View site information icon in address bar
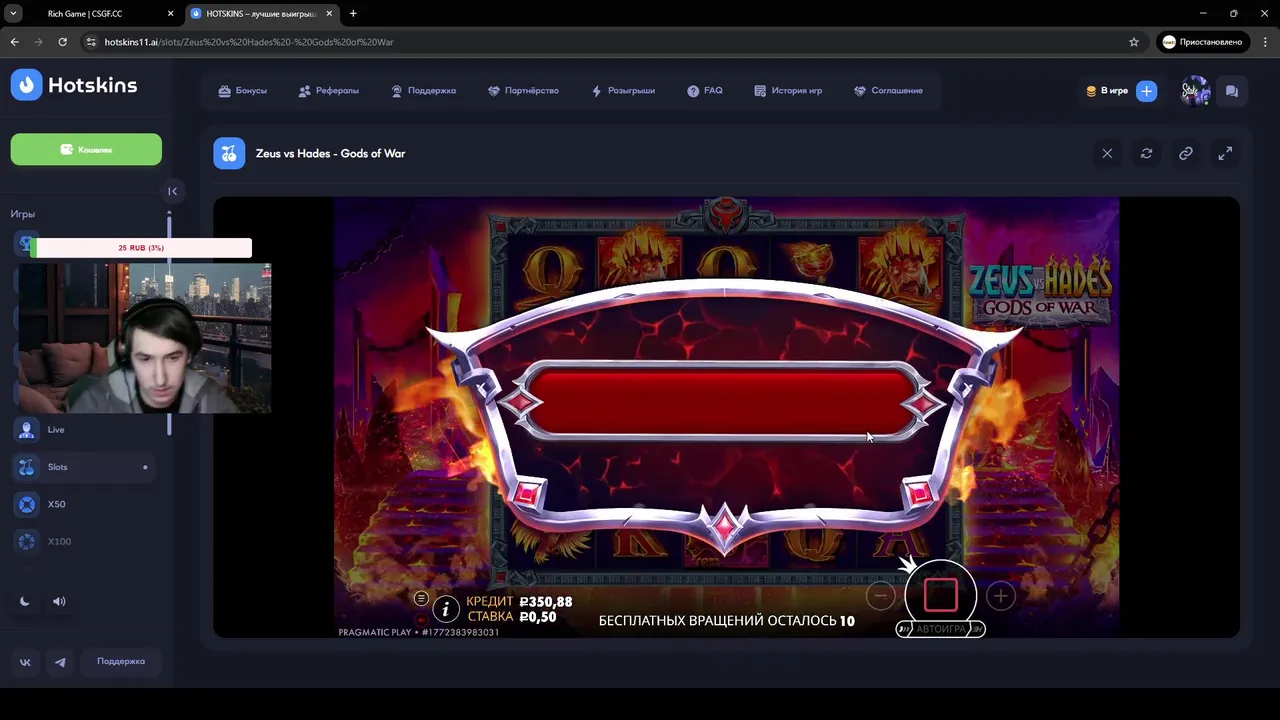This screenshot has height=720, width=1280. [x=91, y=42]
